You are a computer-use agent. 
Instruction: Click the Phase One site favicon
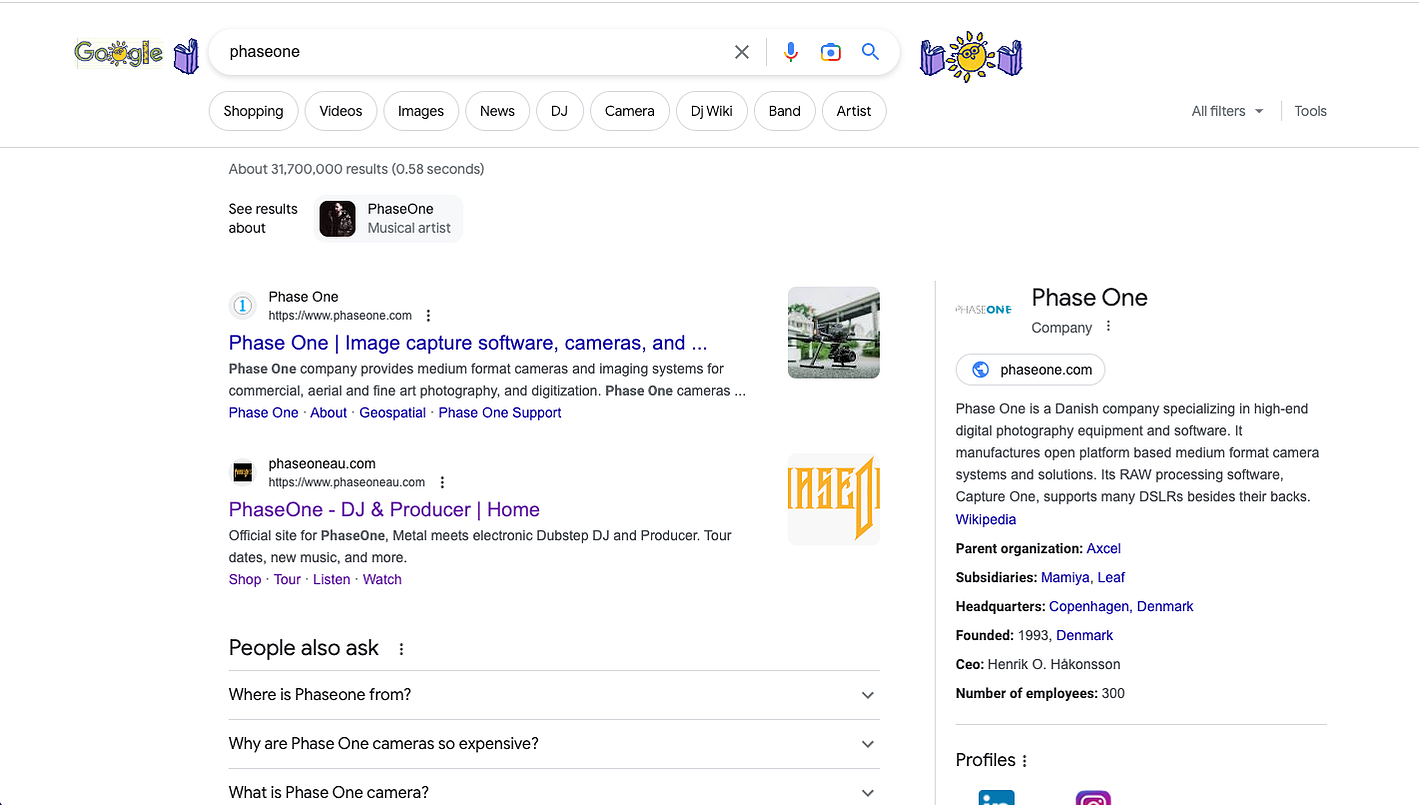(242, 305)
